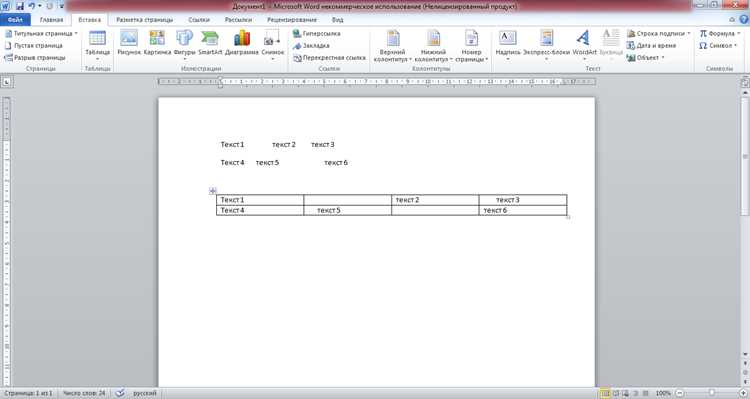This screenshot has height=399, width=750.
Task: Open Номер страницы menu
Action: coord(472,45)
